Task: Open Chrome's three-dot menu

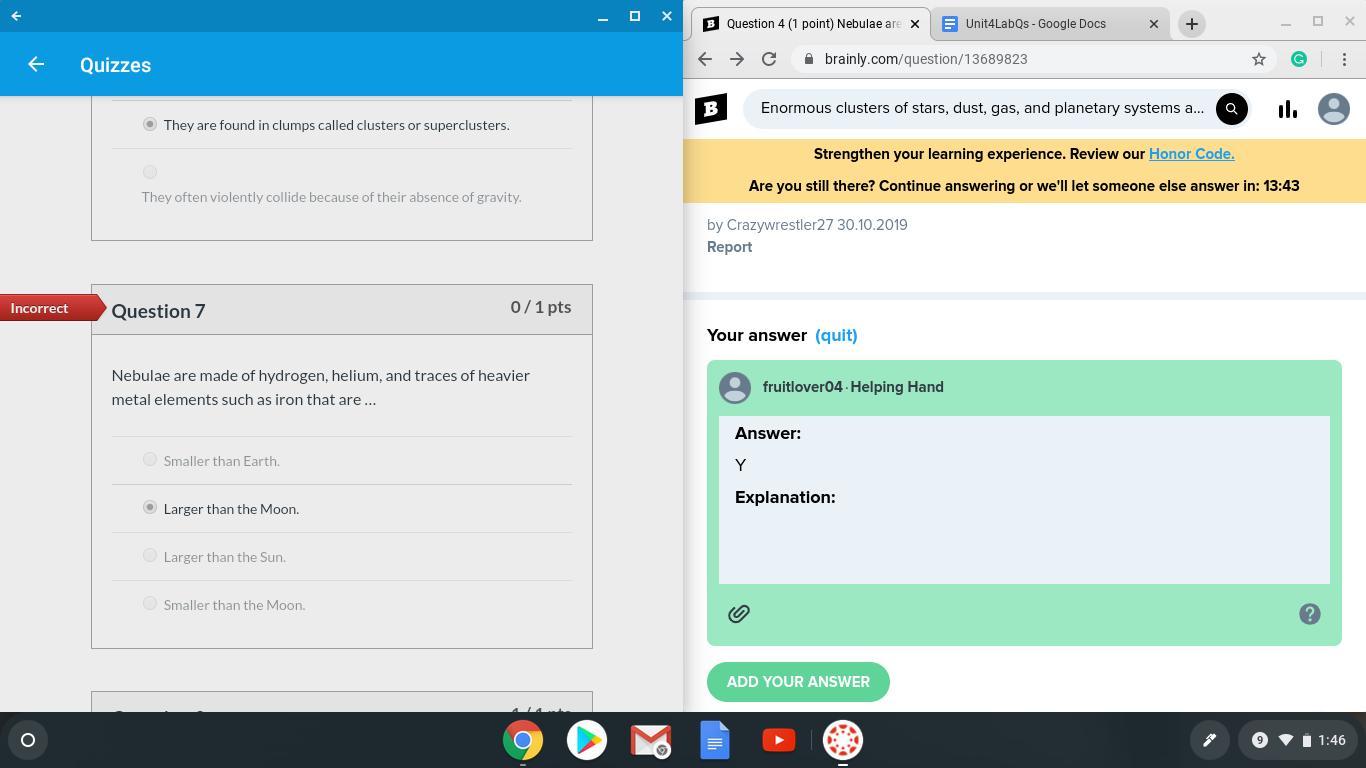Action: [x=1345, y=59]
